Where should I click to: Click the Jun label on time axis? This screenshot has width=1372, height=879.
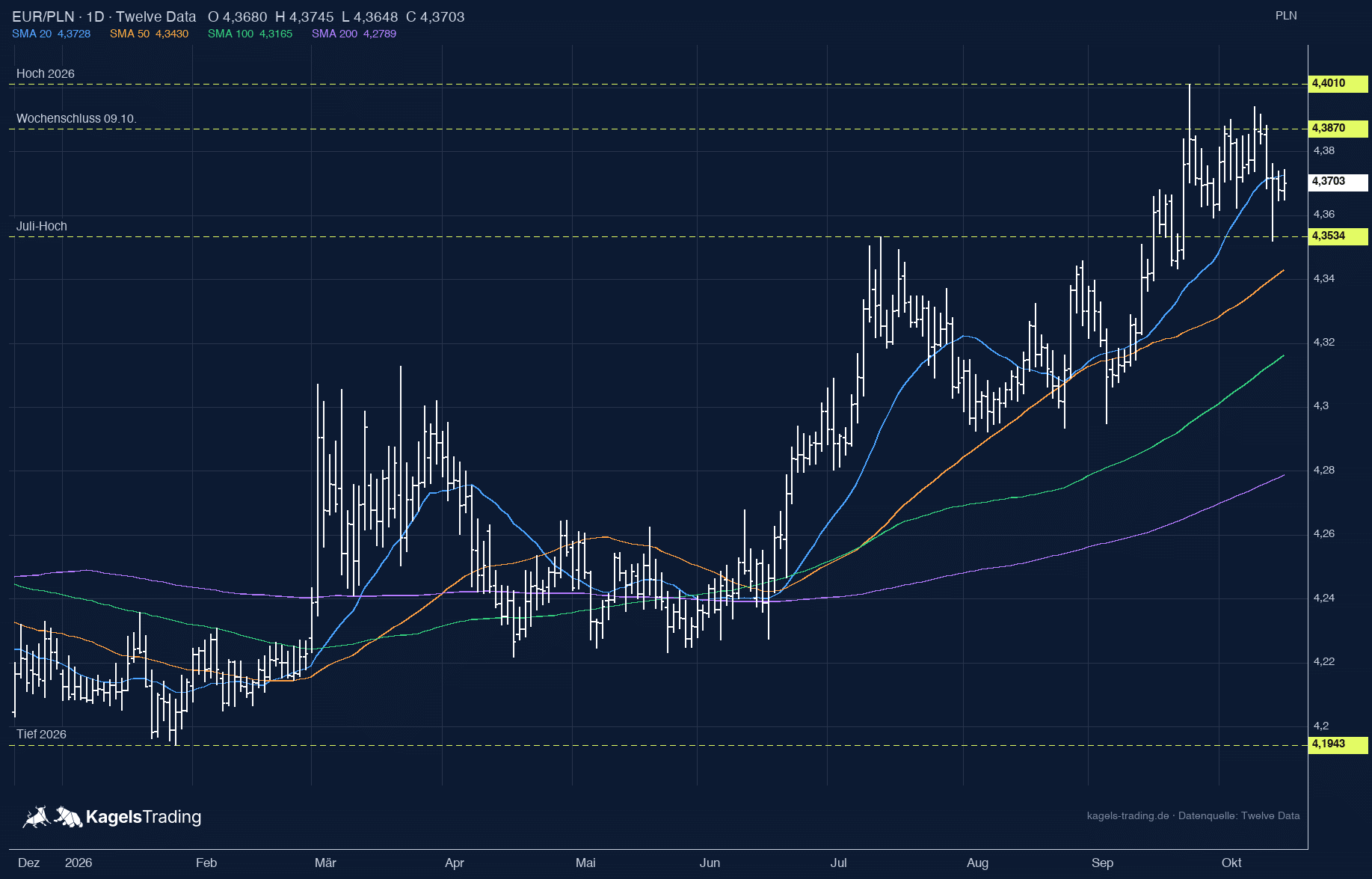click(710, 863)
